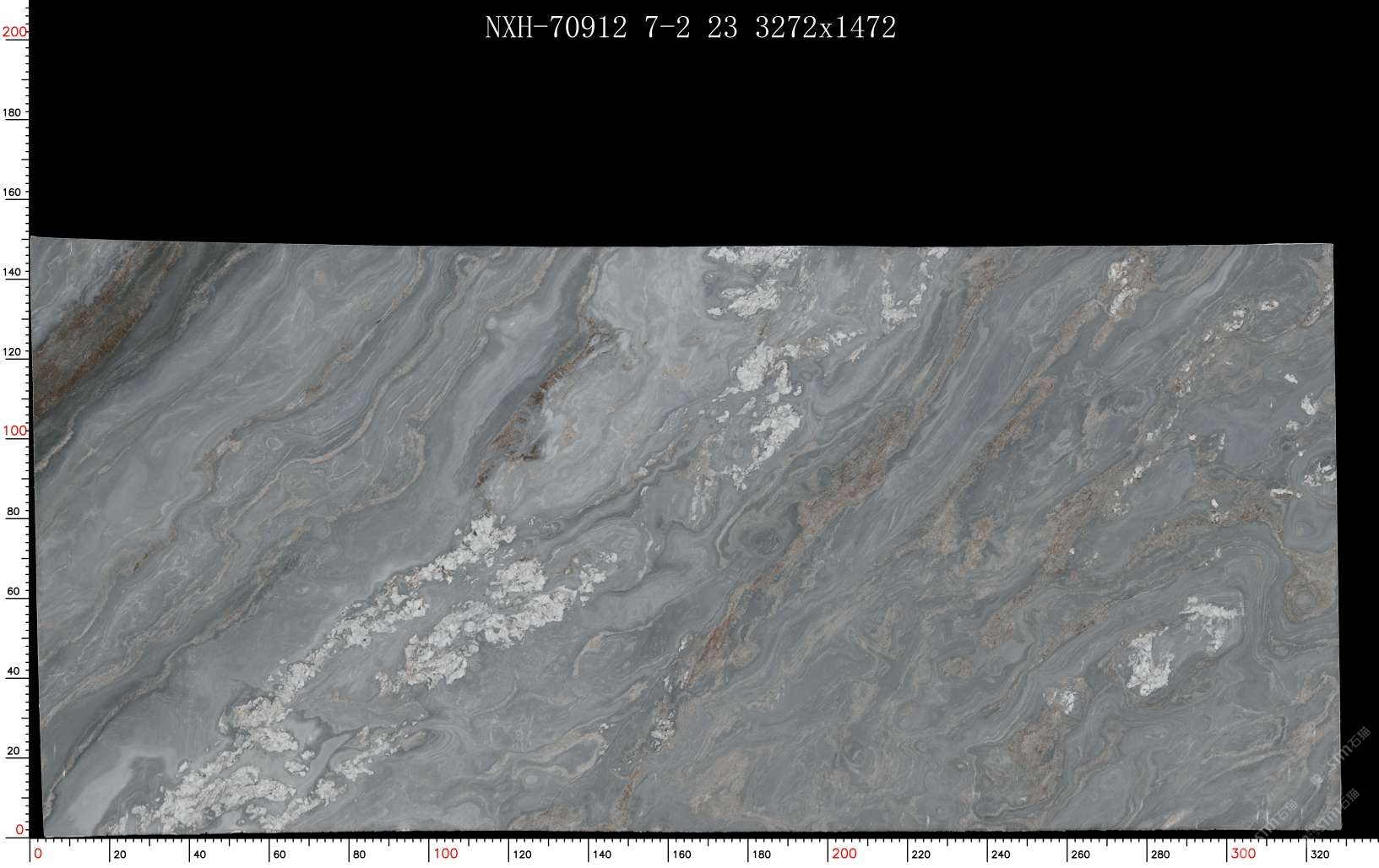The width and height of the screenshot is (1379, 868).
Task: Click the red 300 mark on horizontal ruler
Action: 1243,854
